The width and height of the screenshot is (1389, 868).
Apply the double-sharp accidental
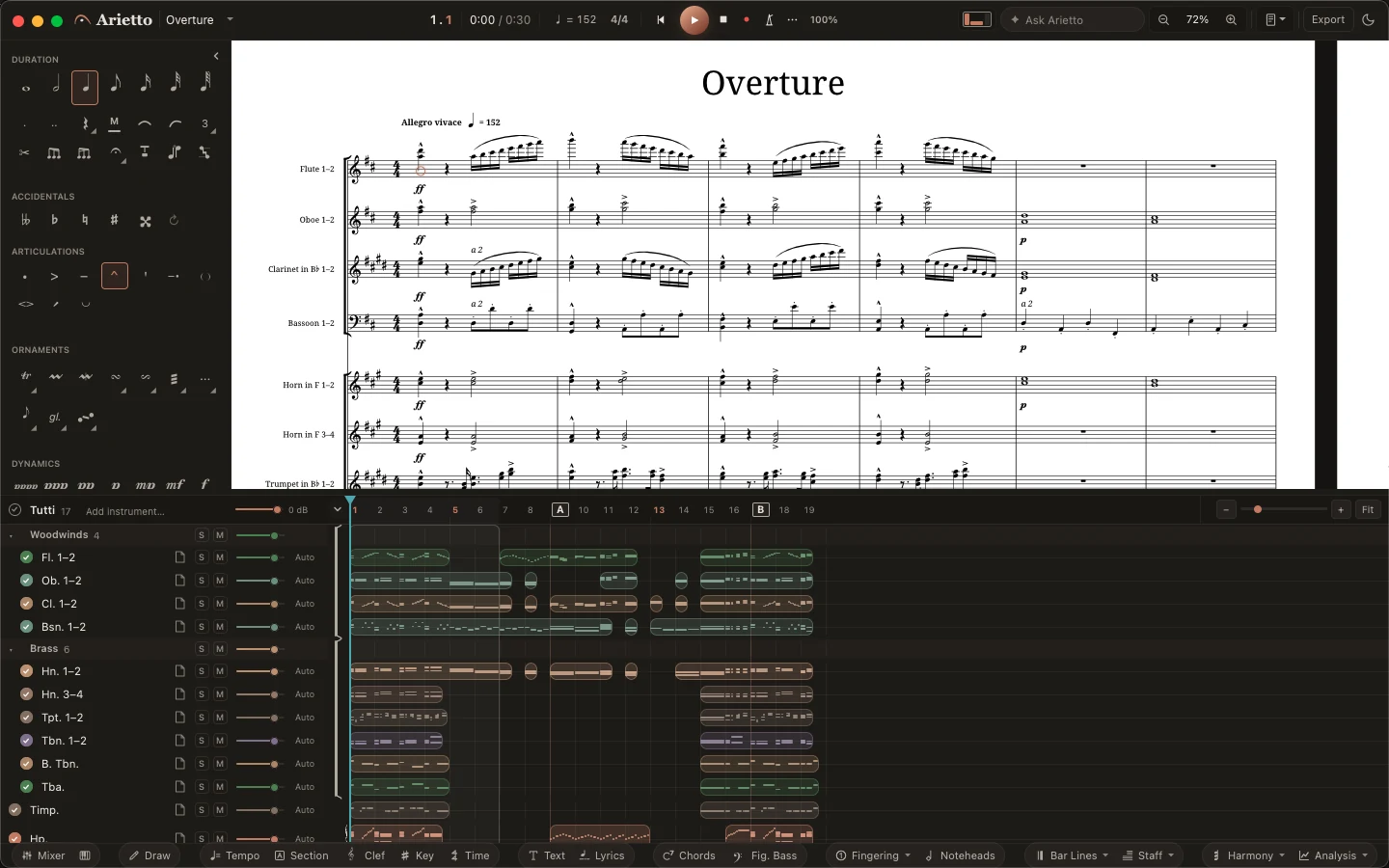pos(145,221)
